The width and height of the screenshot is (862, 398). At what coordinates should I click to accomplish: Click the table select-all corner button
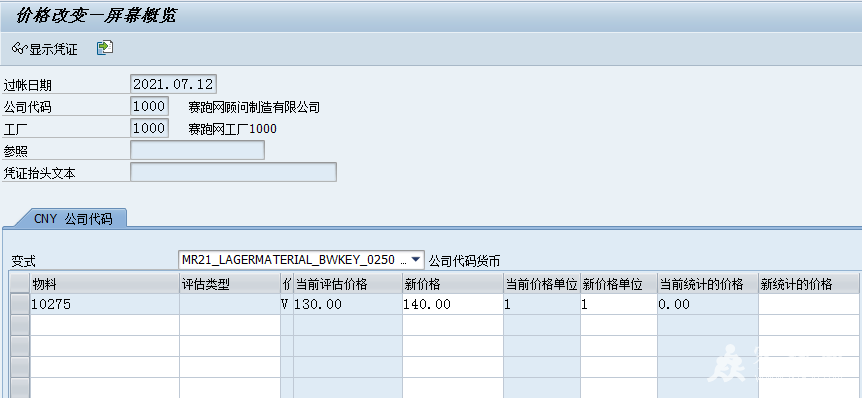pos(20,284)
